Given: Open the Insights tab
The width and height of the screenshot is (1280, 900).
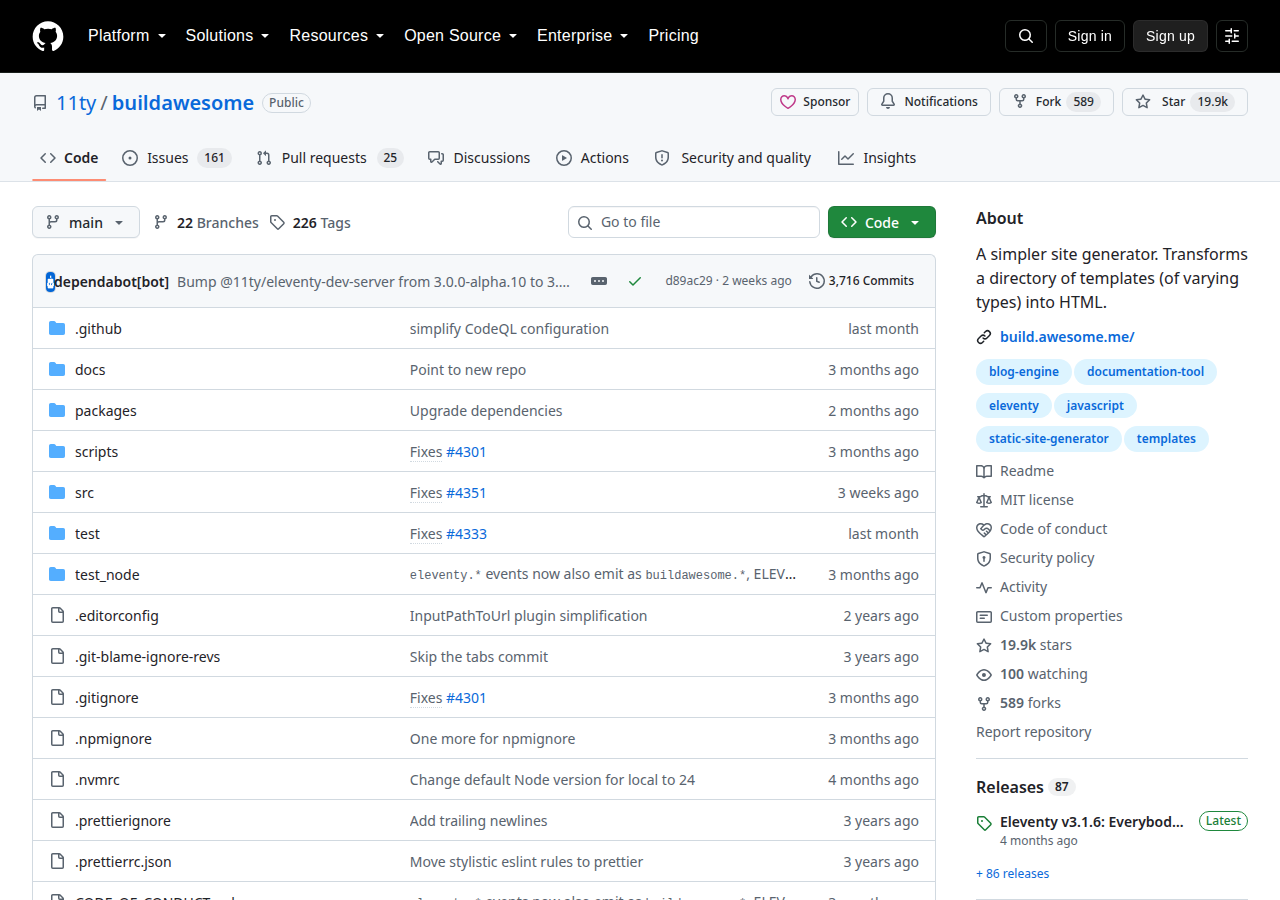Looking at the screenshot, I should [877, 158].
